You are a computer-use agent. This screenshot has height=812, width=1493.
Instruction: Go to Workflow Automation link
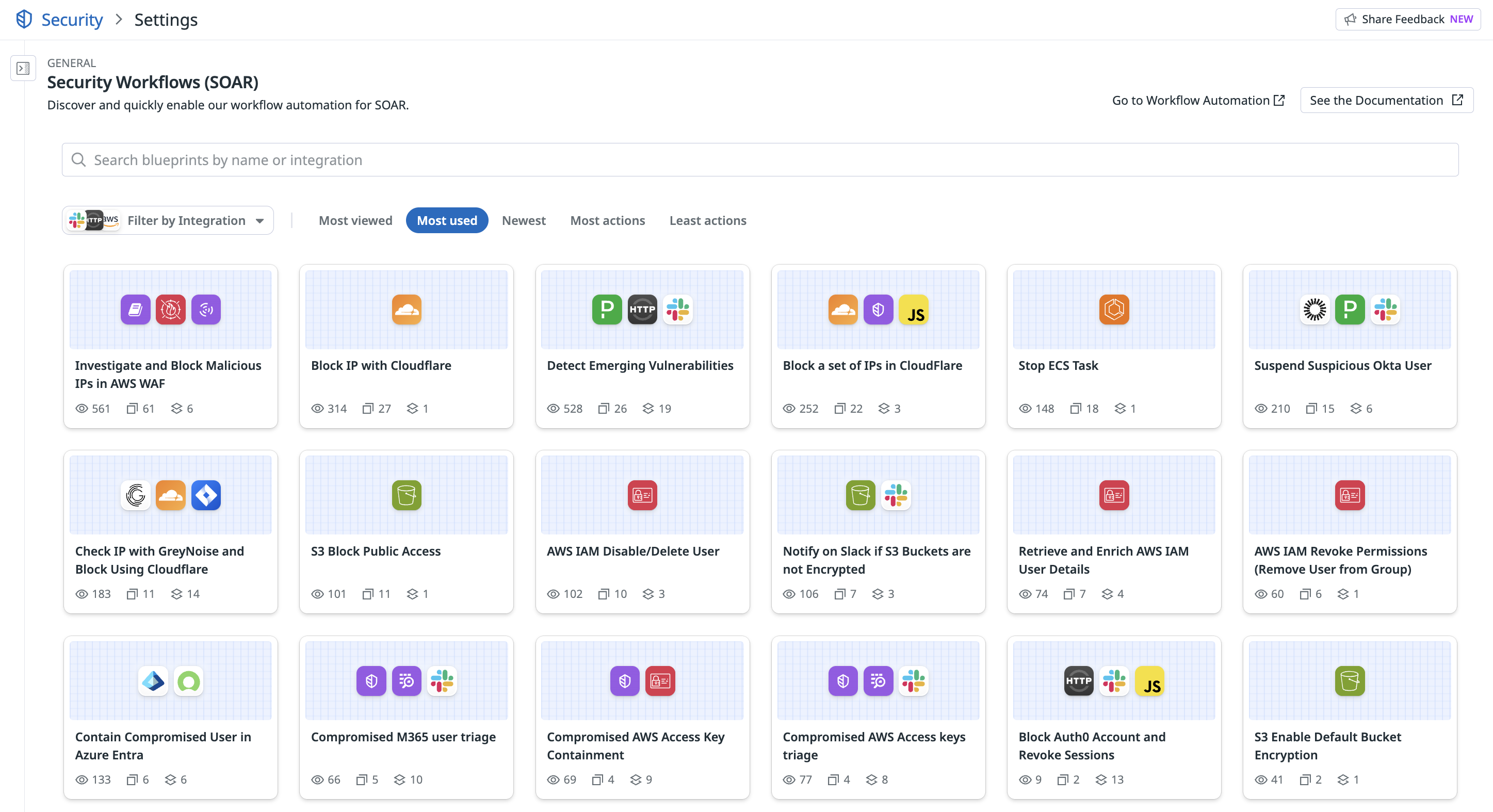(1198, 100)
